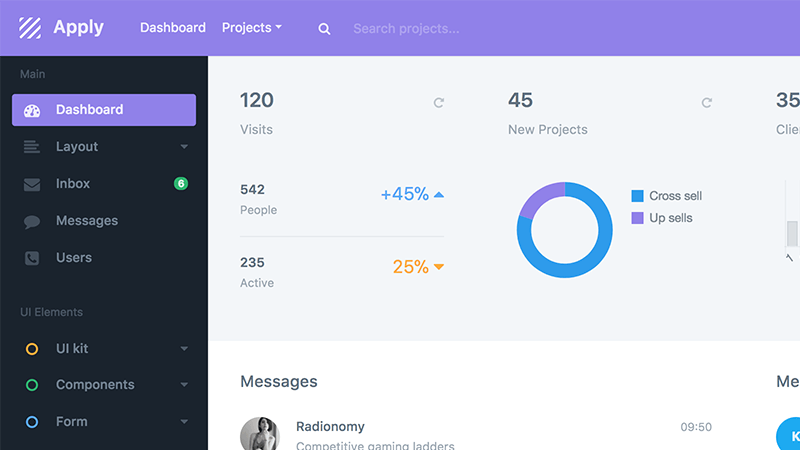
Task: Click the Apply brand name
Action: pos(79,28)
